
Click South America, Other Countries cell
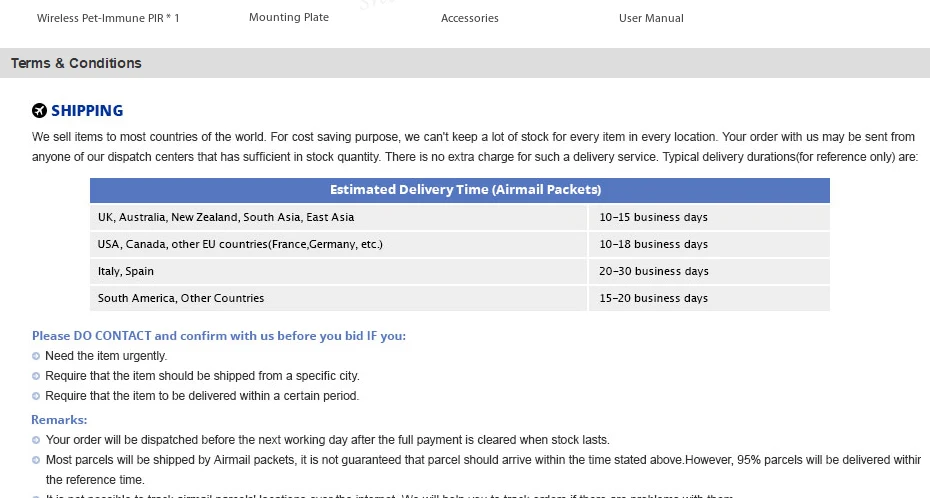[338, 298]
